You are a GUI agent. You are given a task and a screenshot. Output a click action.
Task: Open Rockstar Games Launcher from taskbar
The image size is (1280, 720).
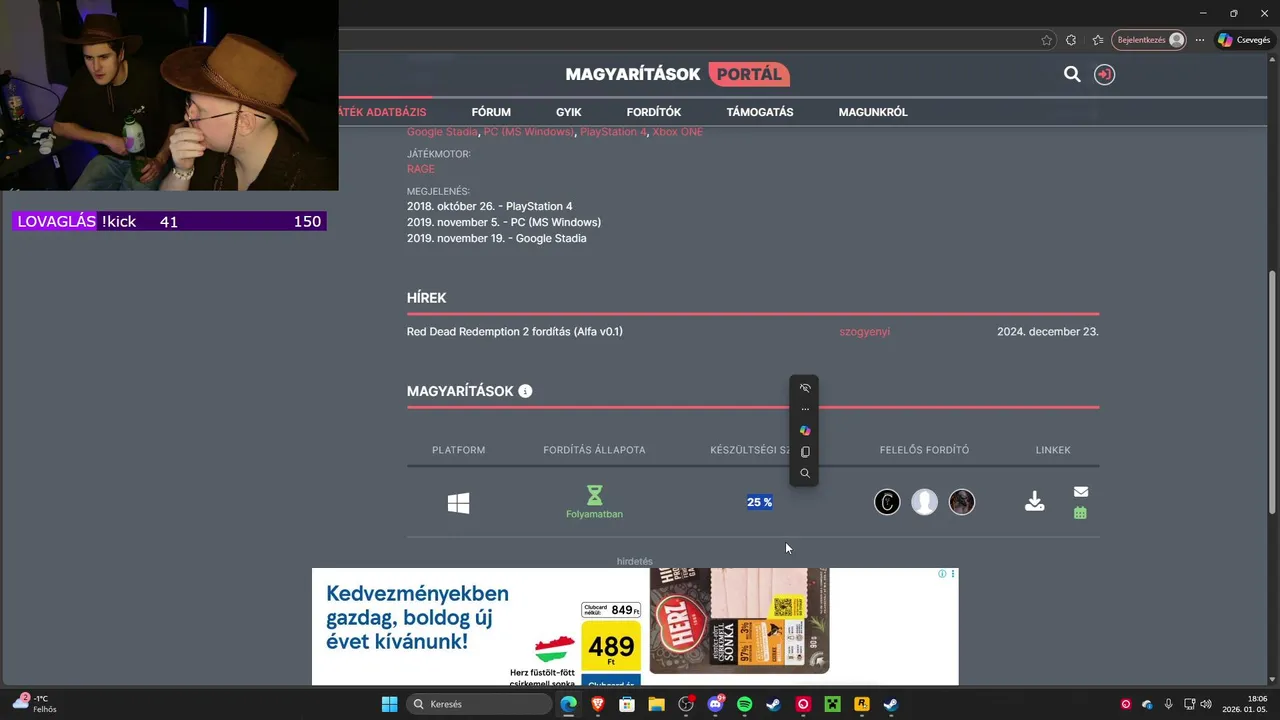tap(861, 704)
